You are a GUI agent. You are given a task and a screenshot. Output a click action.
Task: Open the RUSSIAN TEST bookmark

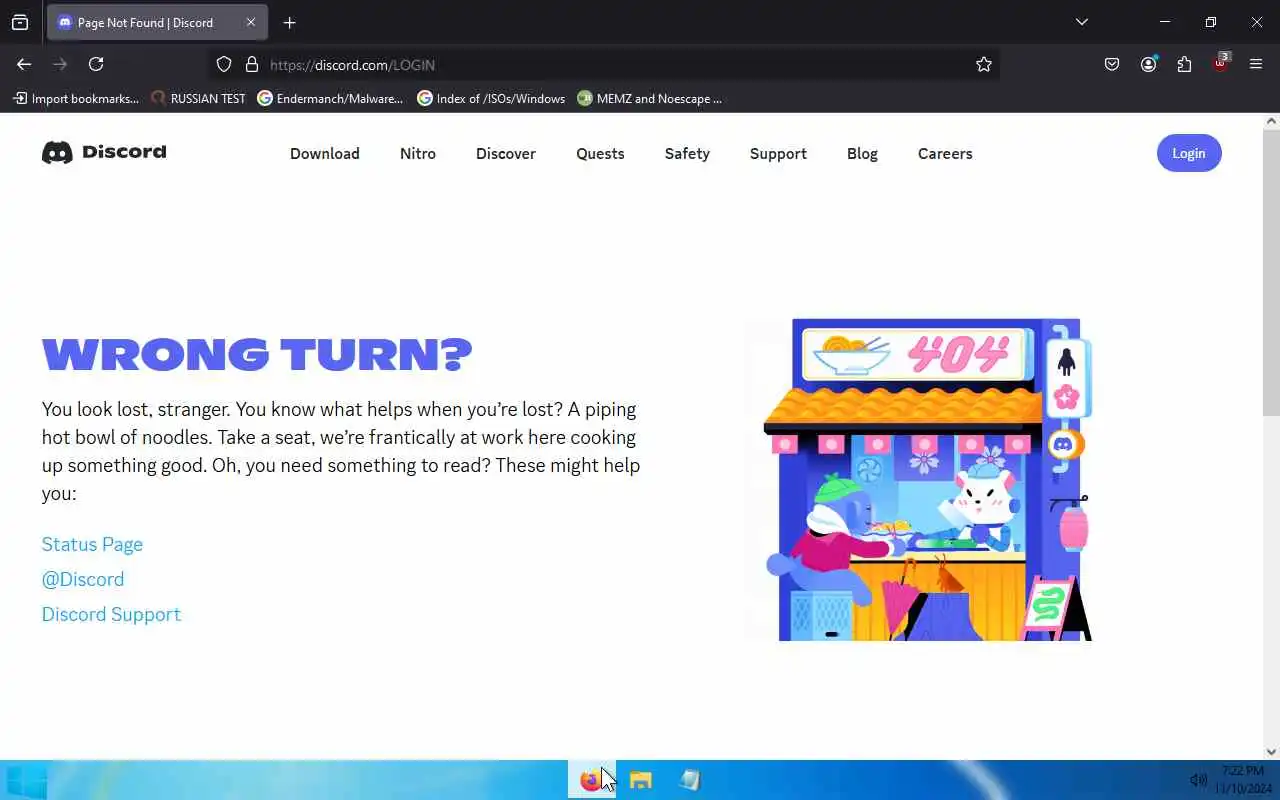click(x=198, y=98)
